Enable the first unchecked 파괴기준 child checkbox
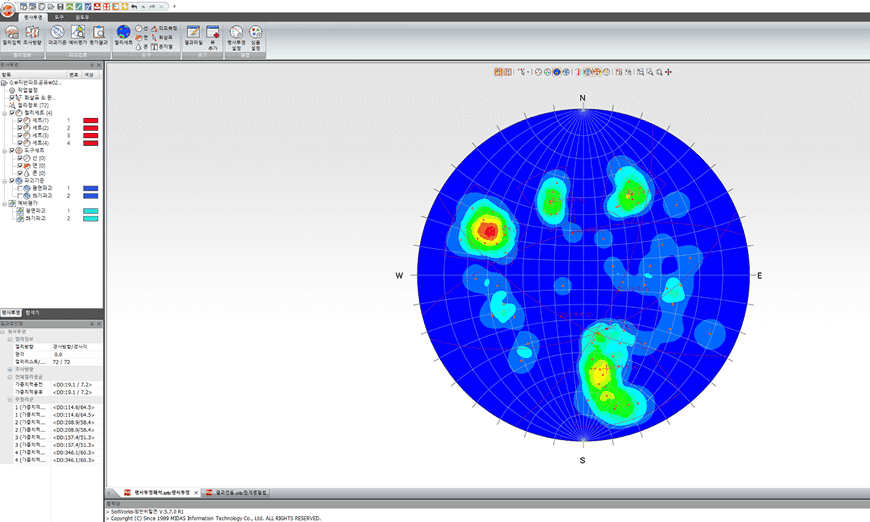The image size is (870, 522). point(20,189)
